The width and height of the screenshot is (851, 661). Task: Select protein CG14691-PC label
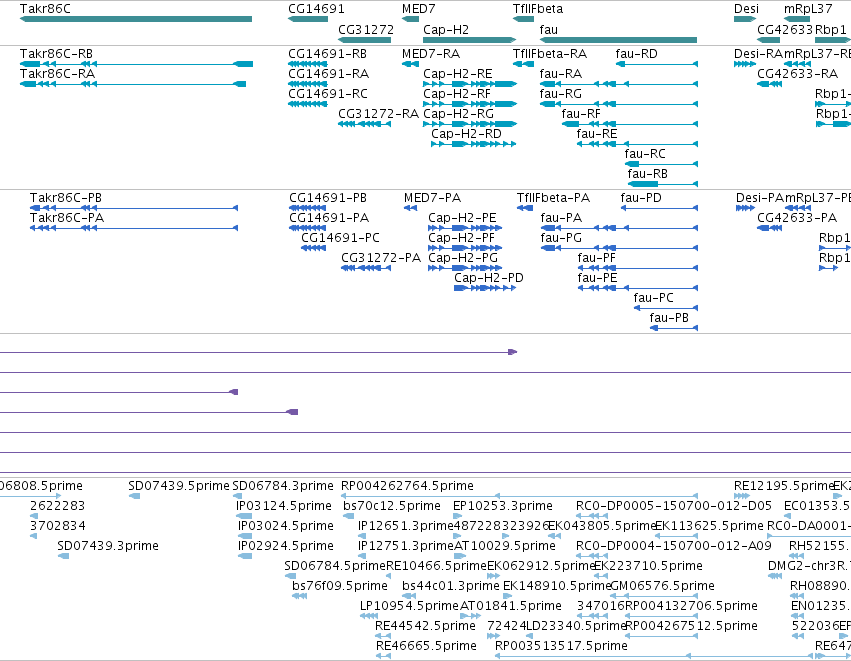click(340, 238)
